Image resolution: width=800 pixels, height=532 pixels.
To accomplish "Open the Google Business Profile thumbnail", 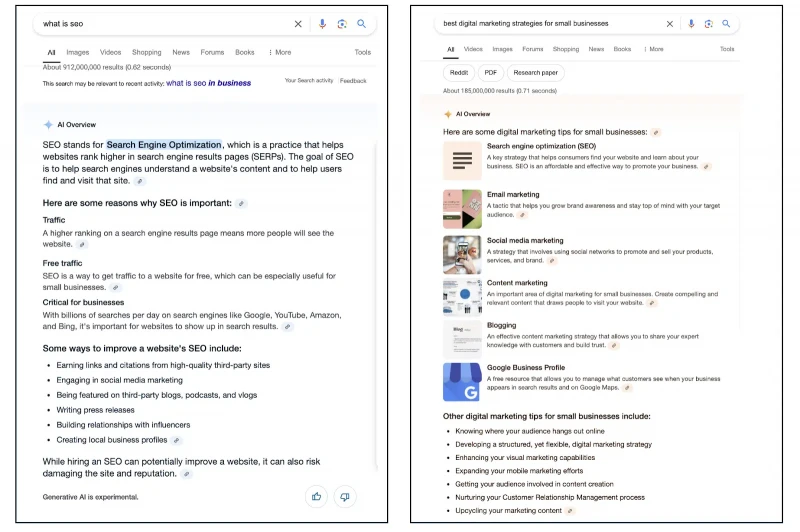I will pyautogui.click(x=462, y=382).
